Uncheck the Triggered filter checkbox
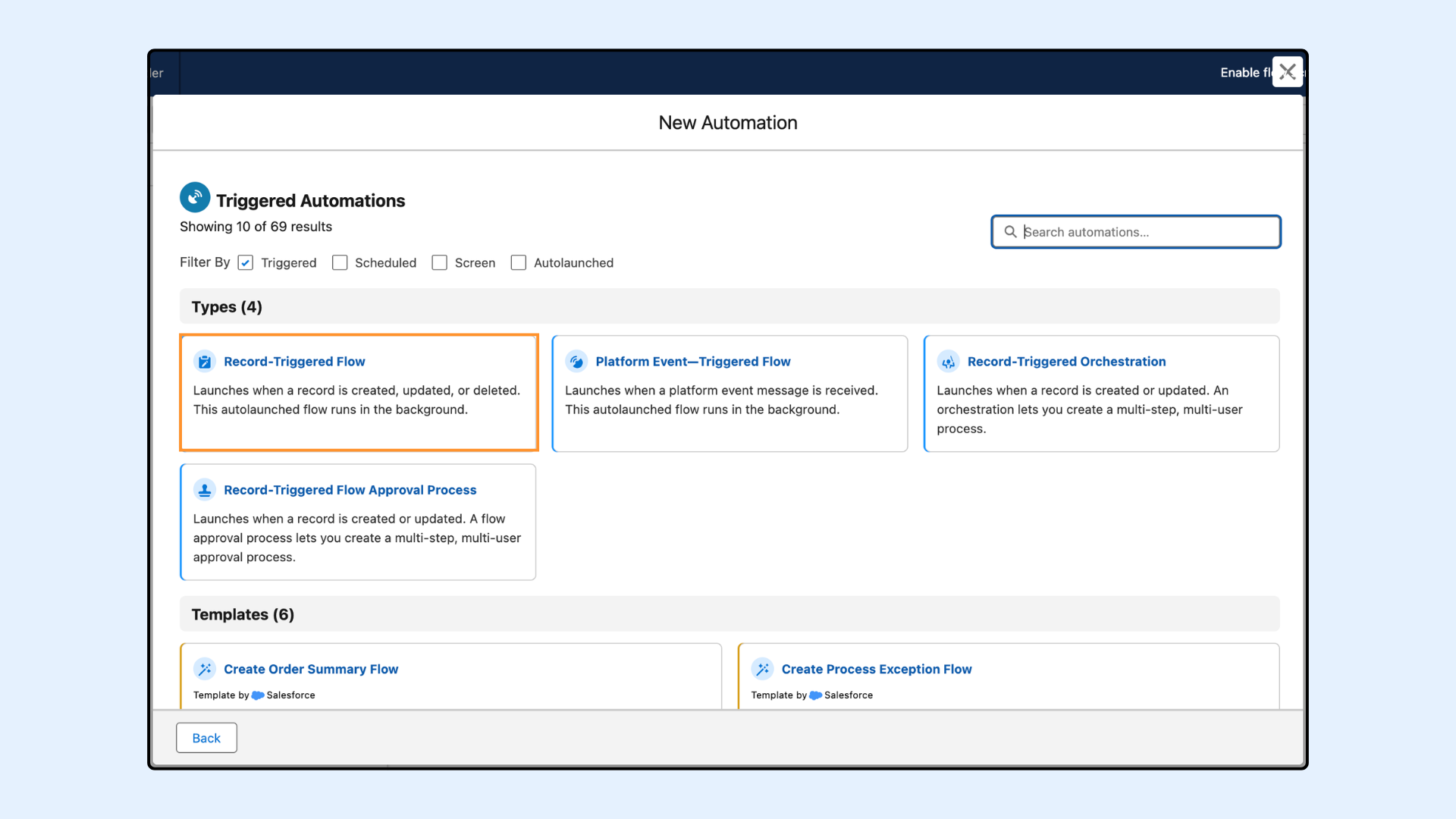This screenshot has height=819, width=1456. (245, 262)
